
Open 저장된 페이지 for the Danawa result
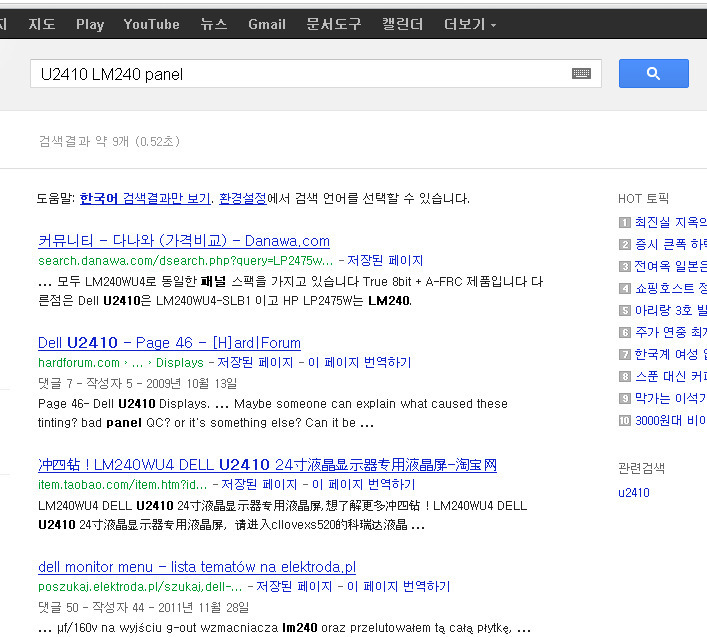385,261
